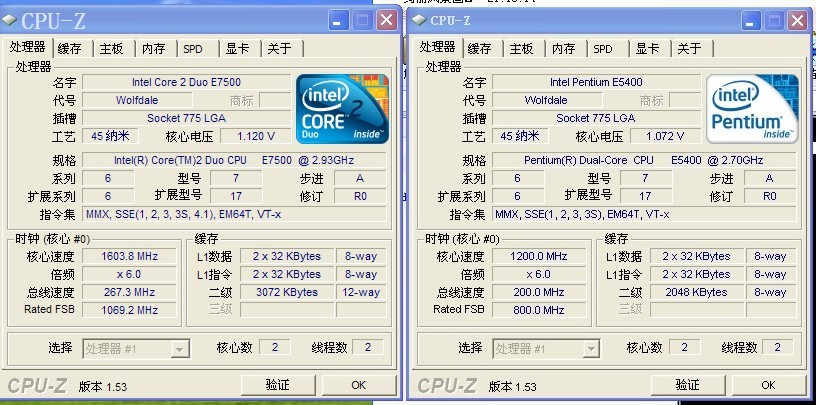This screenshot has width=816, height=405.
Task: Click name field Intel Pentium E5400
Action: [x=596, y=82]
